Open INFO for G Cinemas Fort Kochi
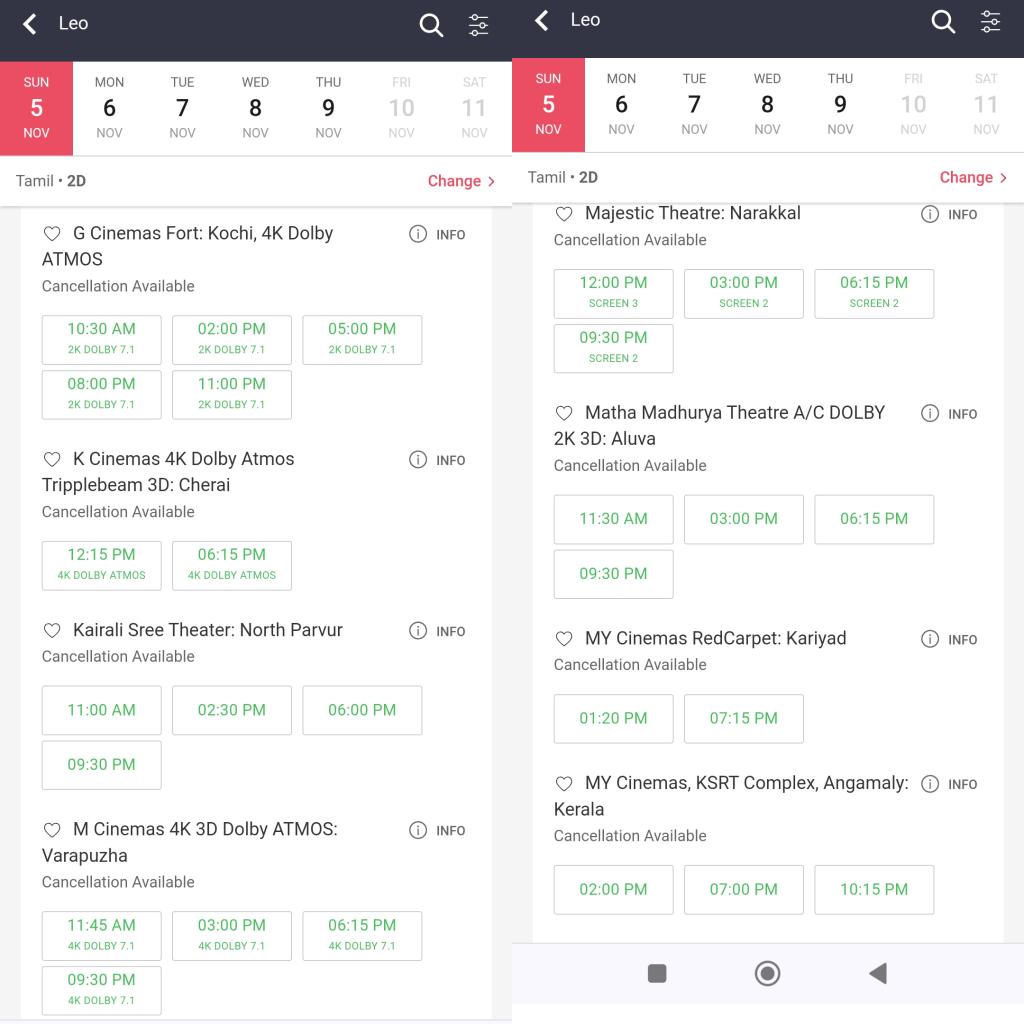 click(438, 234)
